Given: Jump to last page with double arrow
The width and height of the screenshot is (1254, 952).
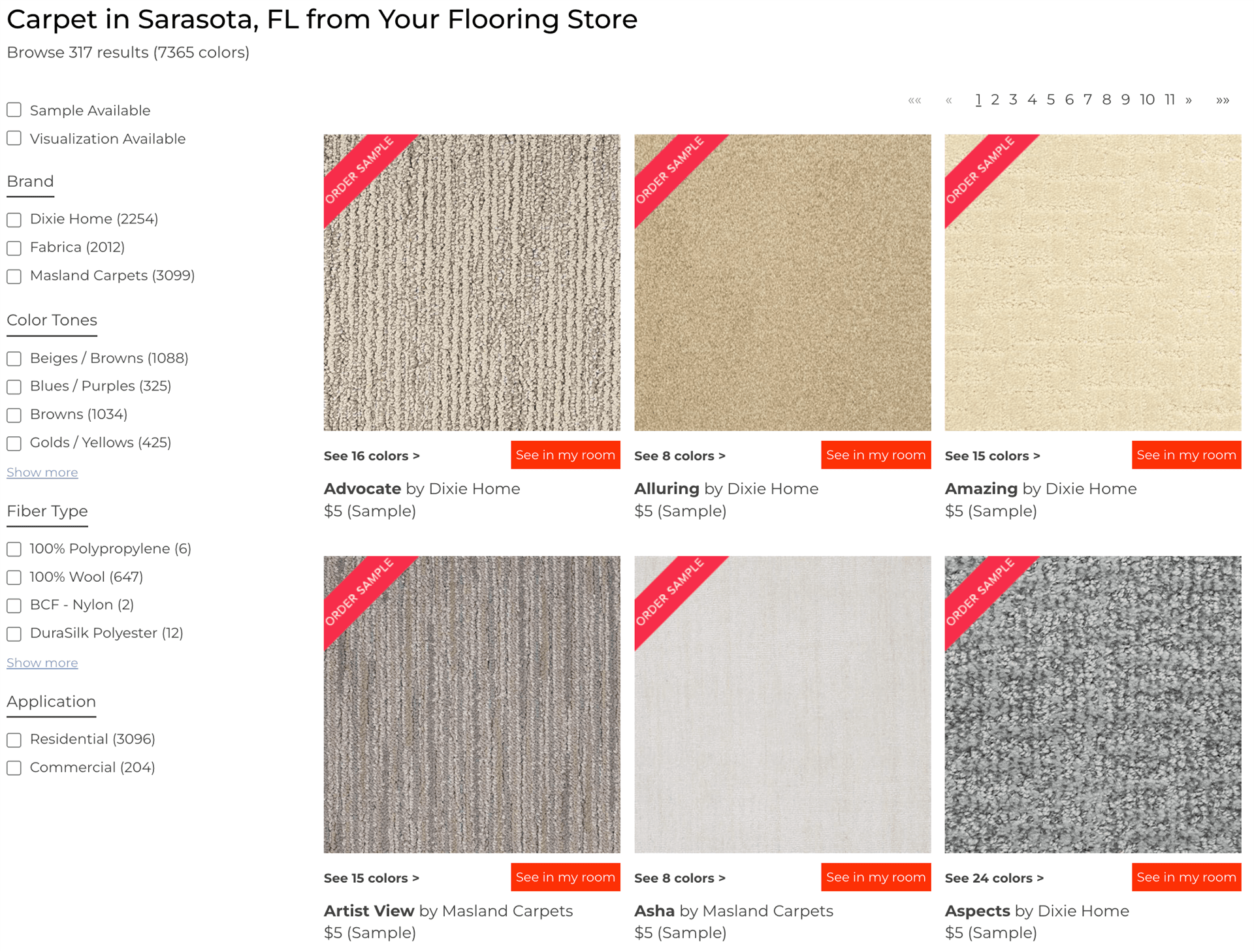Looking at the screenshot, I should [x=1223, y=100].
